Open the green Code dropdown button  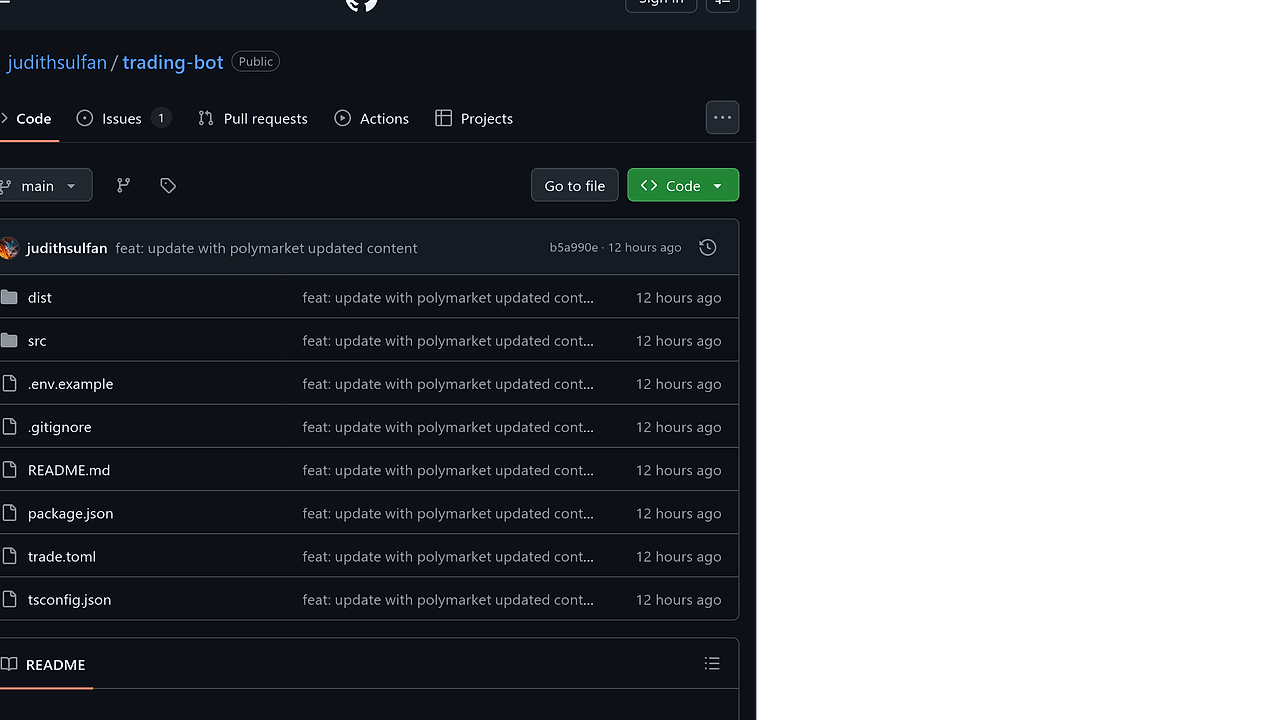(683, 185)
